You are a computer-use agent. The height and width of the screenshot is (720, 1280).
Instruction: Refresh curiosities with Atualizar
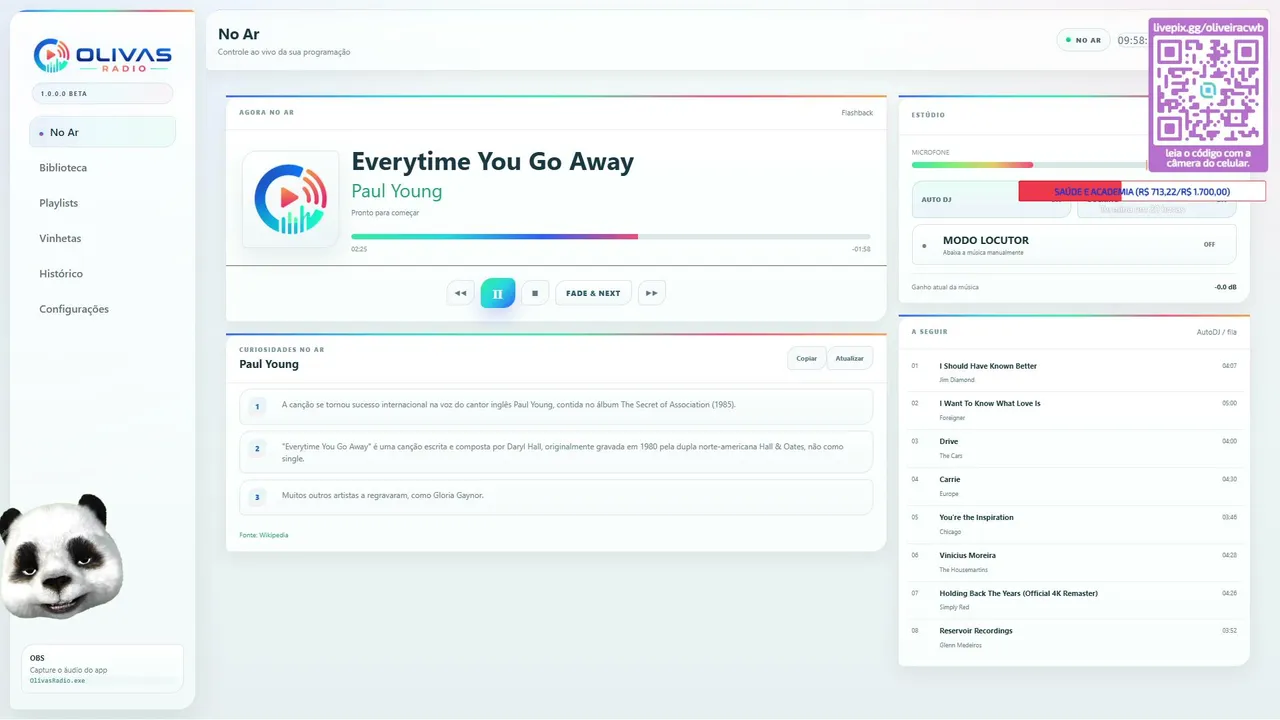coord(850,358)
